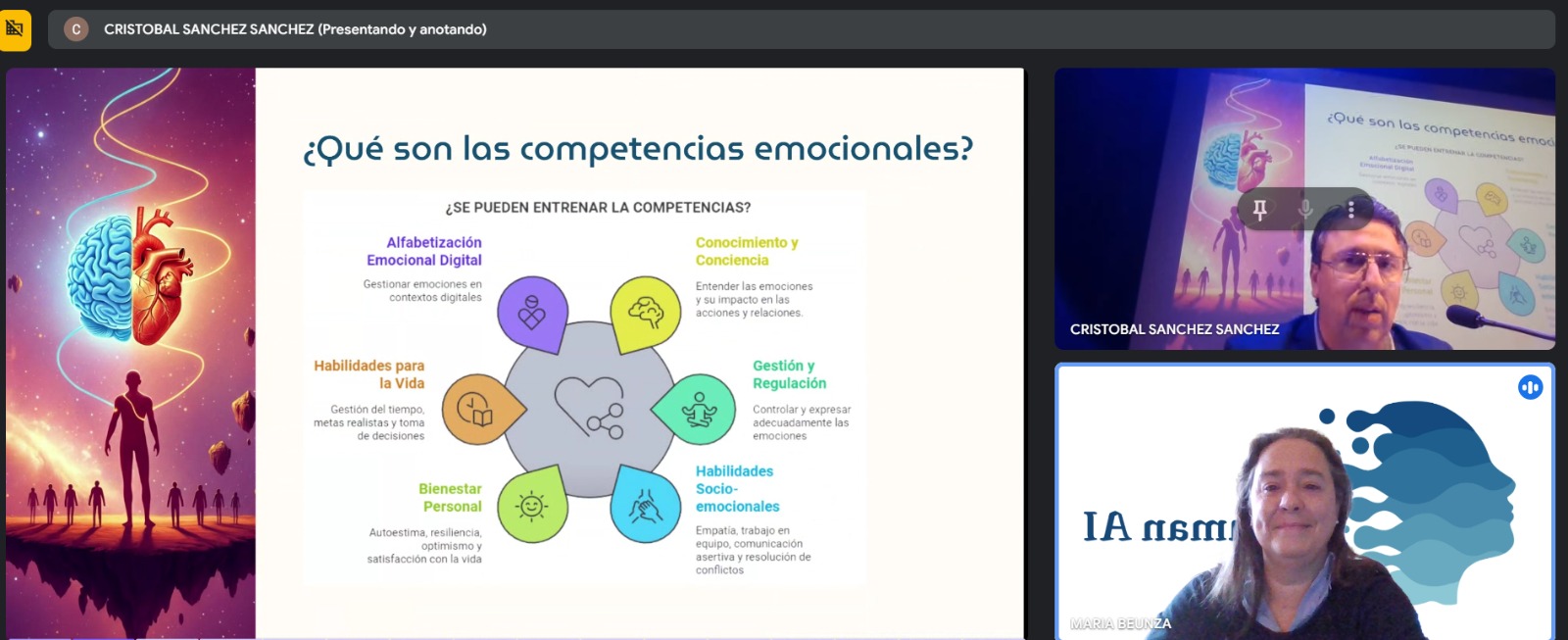1568x640 pixels.
Task: Click the yellow presentation icon at top-left
Action: [x=15, y=29]
